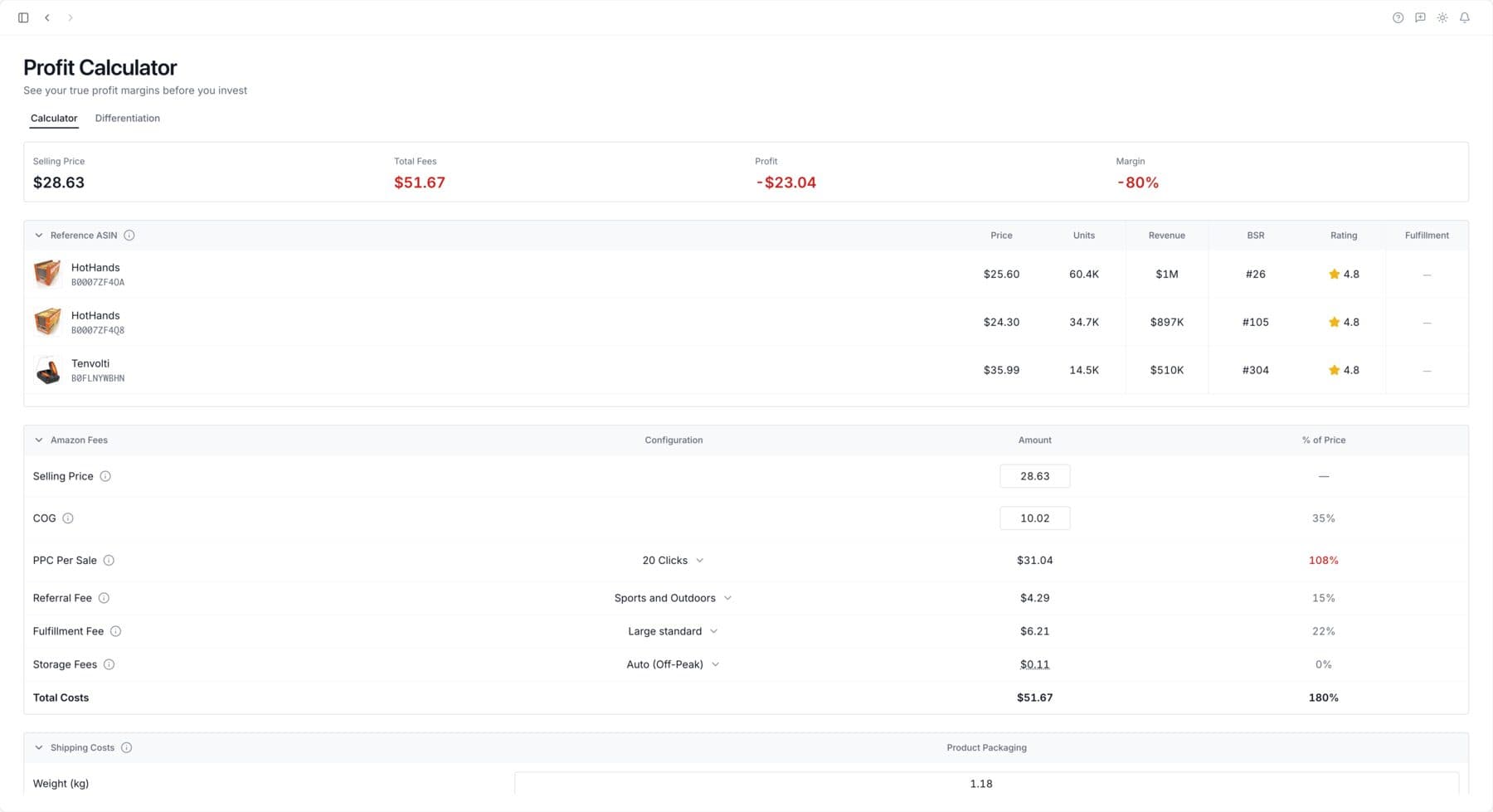Click the $35.99 price cell
This screenshot has height=812, width=1493.
[x=1001, y=370]
